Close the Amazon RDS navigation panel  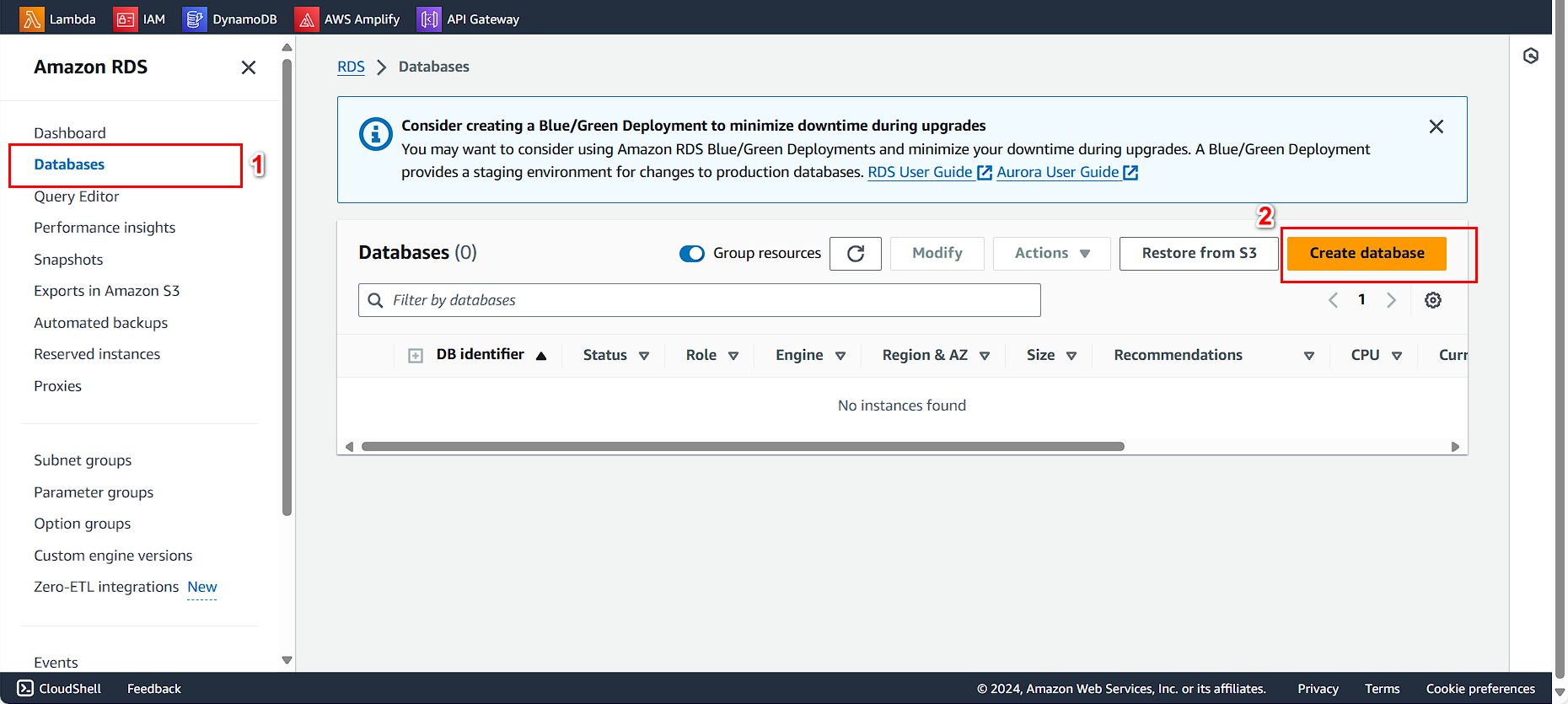249,67
